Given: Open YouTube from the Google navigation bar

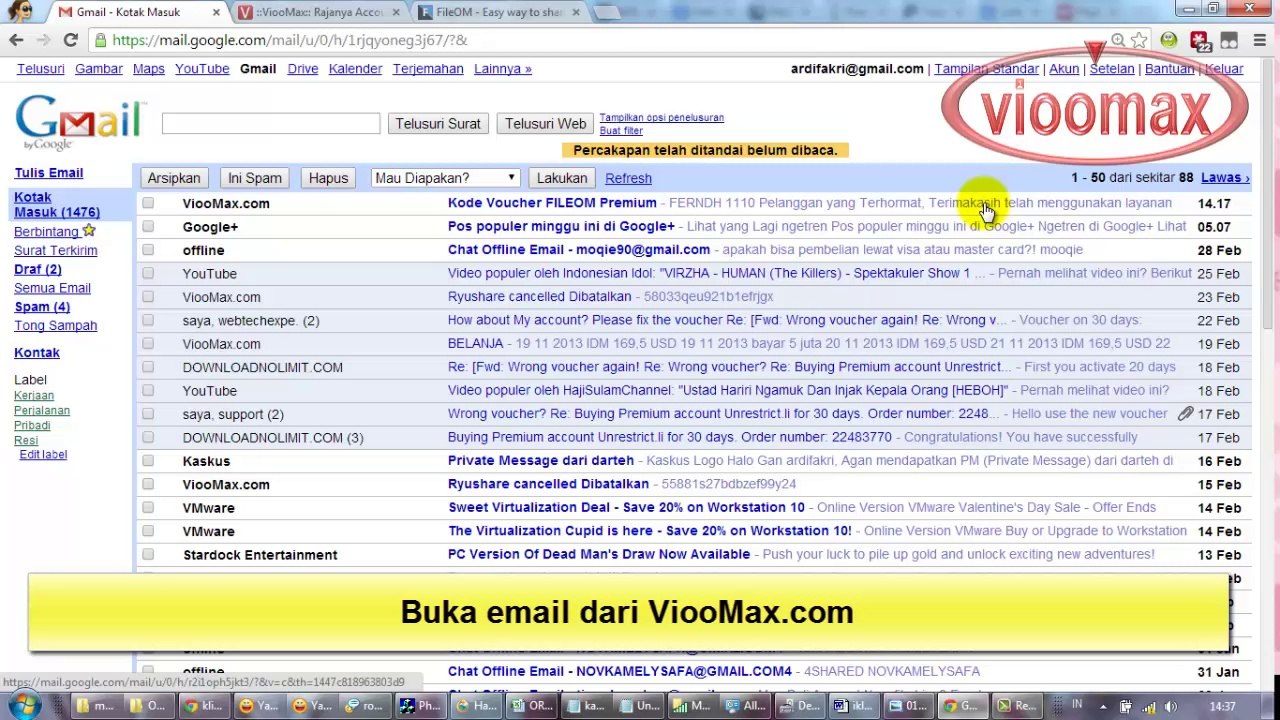Looking at the screenshot, I should click(x=202, y=69).
